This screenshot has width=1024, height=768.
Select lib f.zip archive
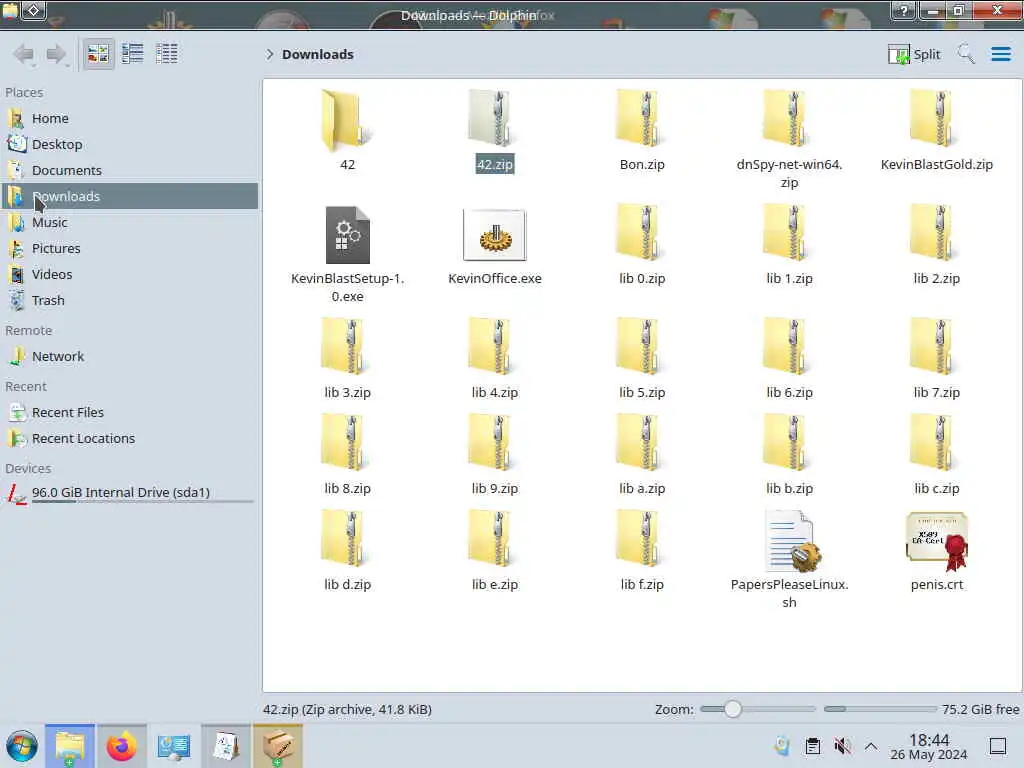click(x=642, y=550)
